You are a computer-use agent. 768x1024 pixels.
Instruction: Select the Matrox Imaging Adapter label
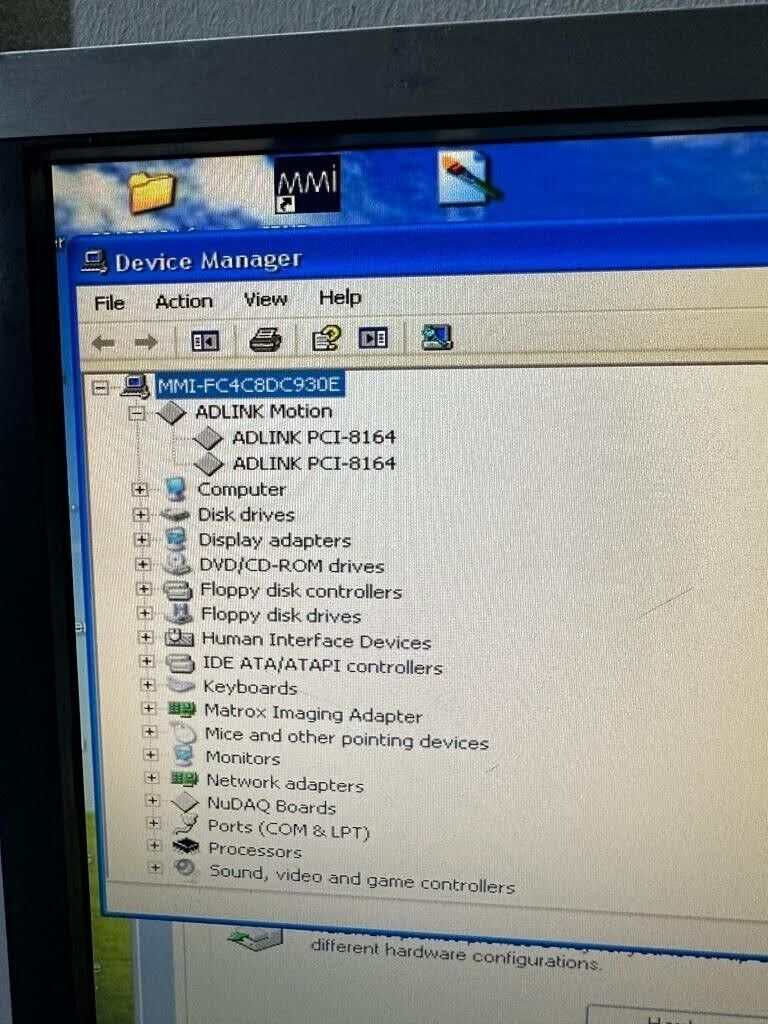pos(313,713)
